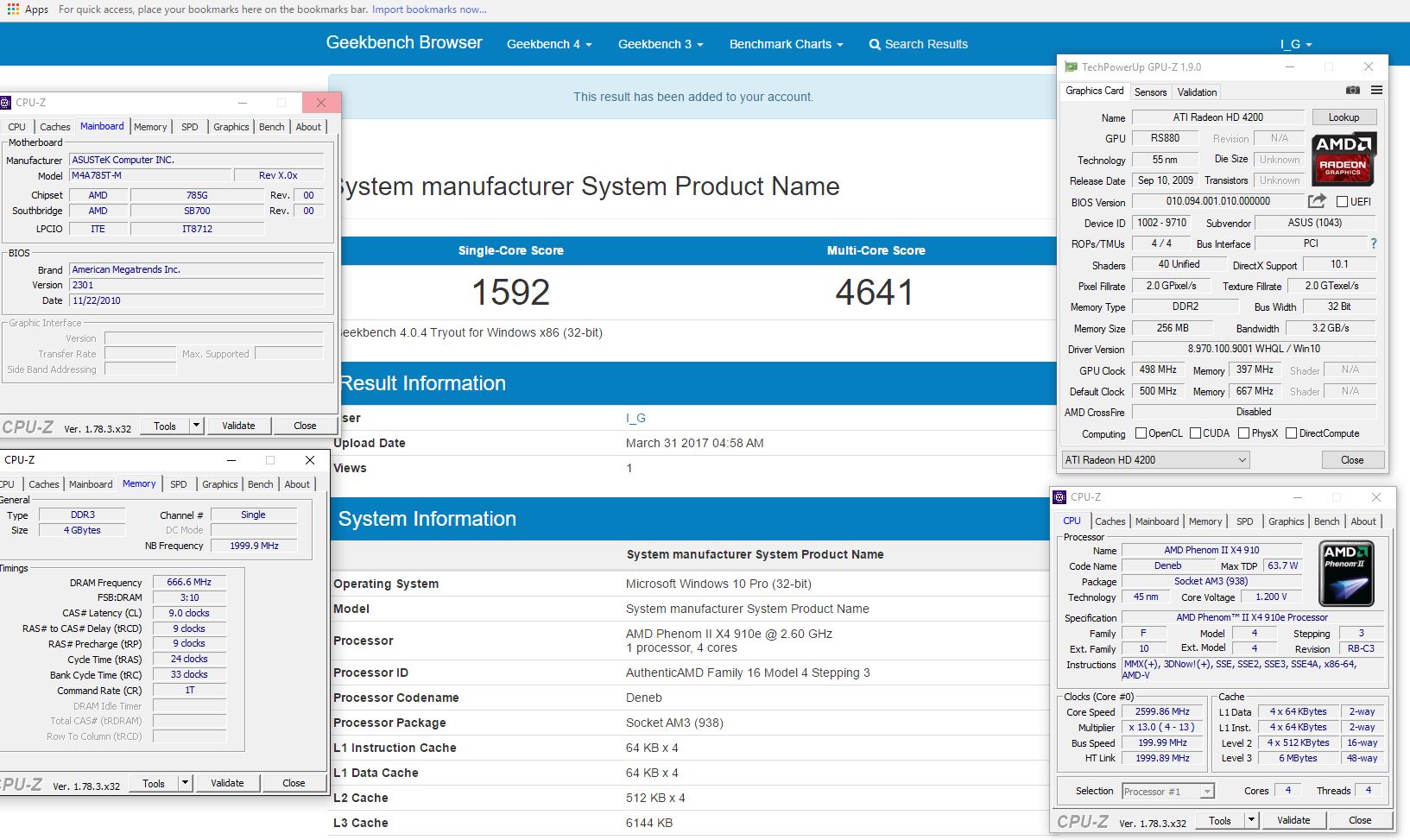Toggle the CUDA checkbox
This screenshot has width=1410, height=840.
coord(1196,433)
